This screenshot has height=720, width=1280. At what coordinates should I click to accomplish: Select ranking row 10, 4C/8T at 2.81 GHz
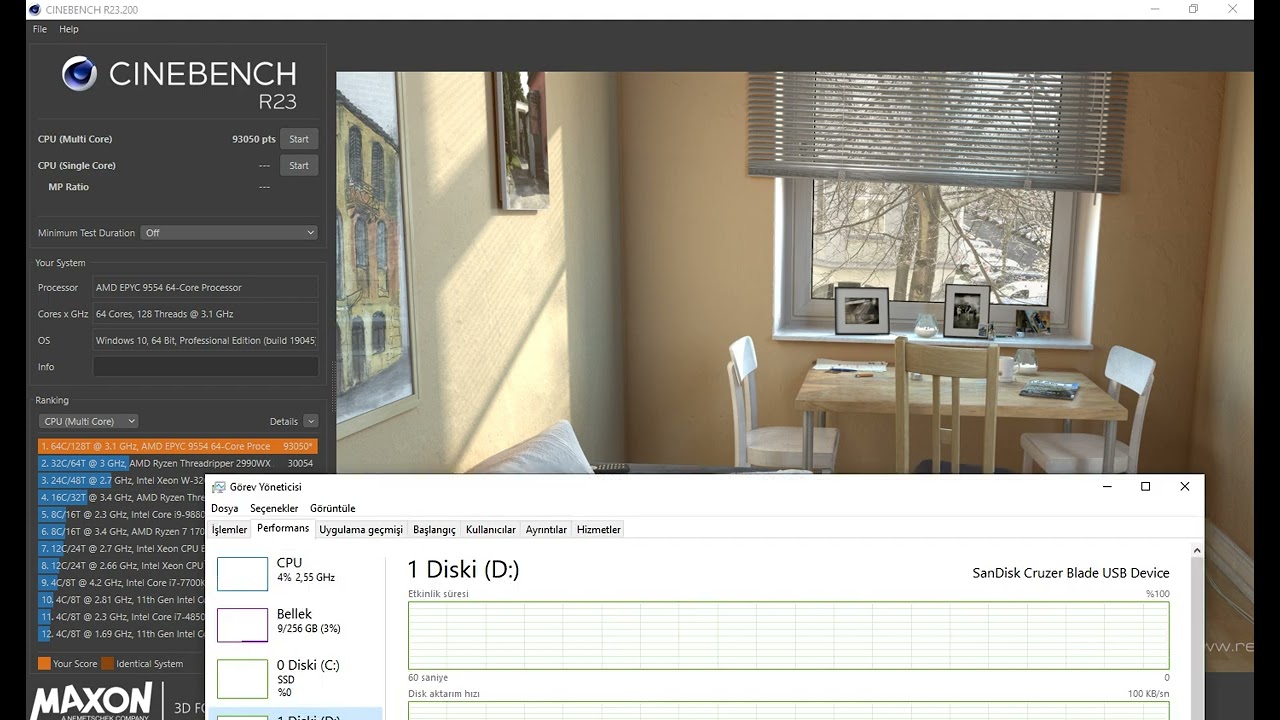[x=121, y=599]
